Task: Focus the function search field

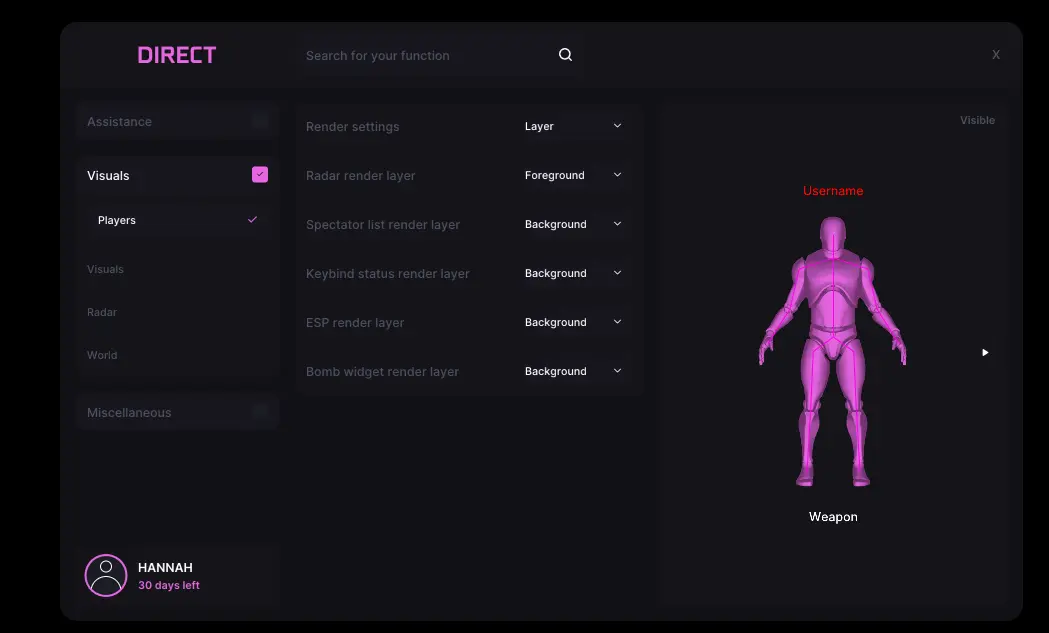Action: pos(425,56)
